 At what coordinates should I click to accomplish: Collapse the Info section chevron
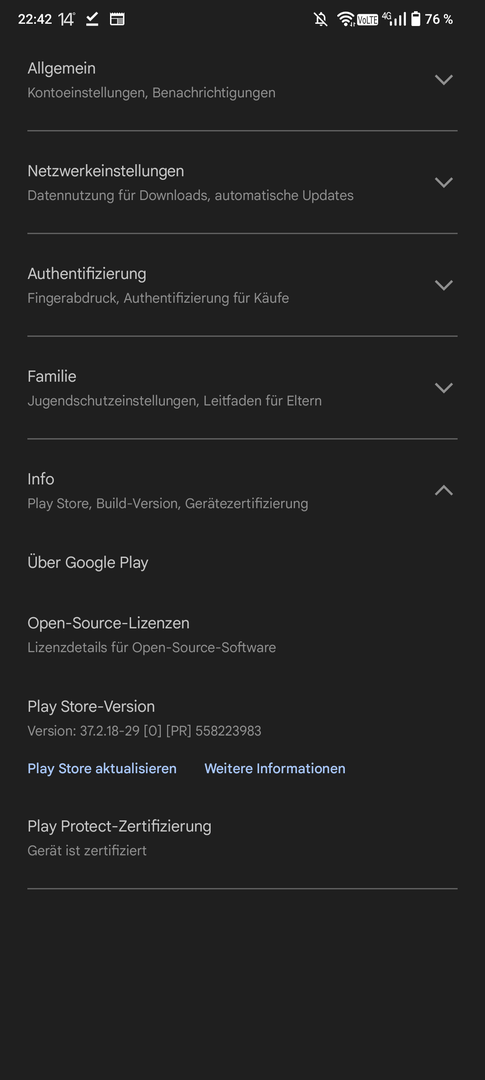coord(444,490)
